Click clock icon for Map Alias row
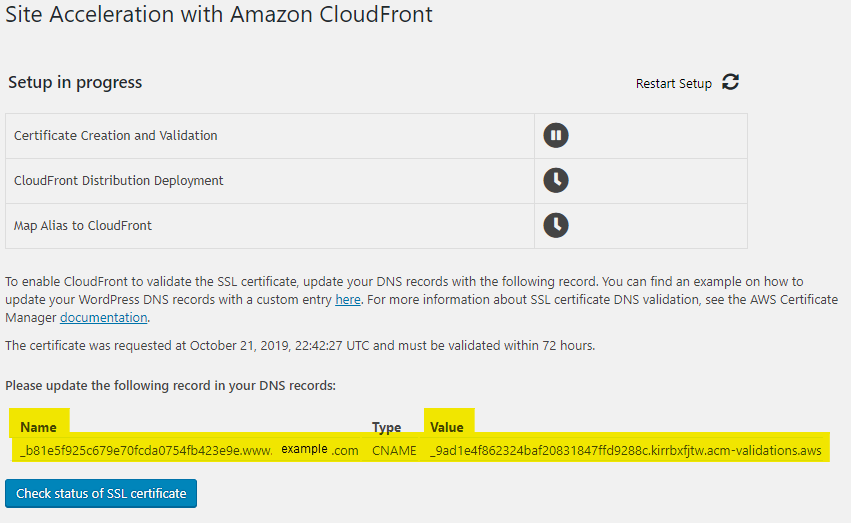 pos(556,225)
